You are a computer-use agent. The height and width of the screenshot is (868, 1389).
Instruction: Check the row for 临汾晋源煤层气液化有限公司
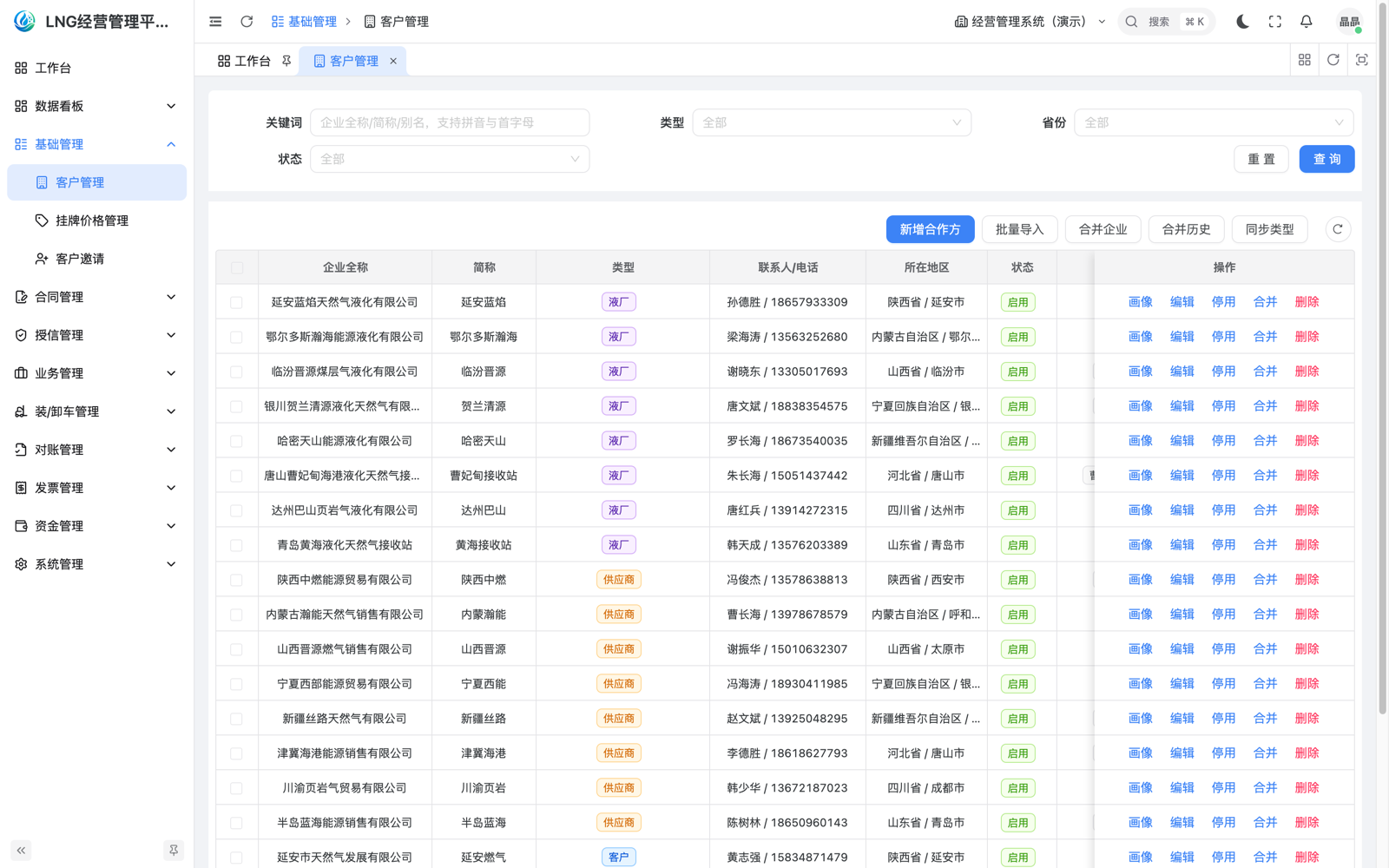[x=236, y=372]
